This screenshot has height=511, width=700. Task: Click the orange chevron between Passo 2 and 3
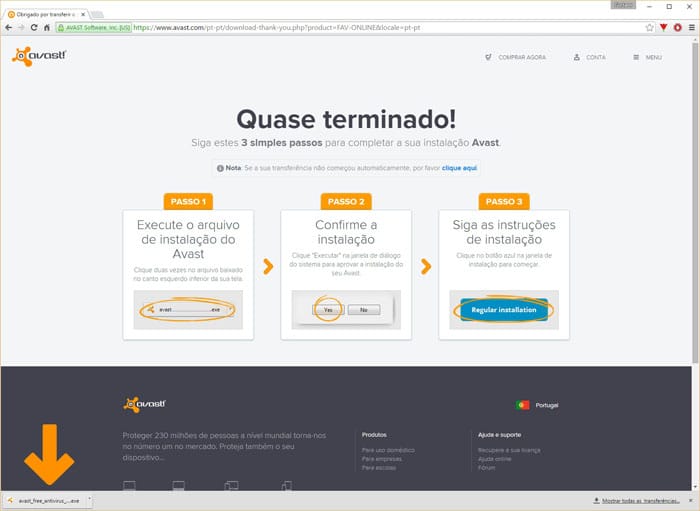(426, 266)
